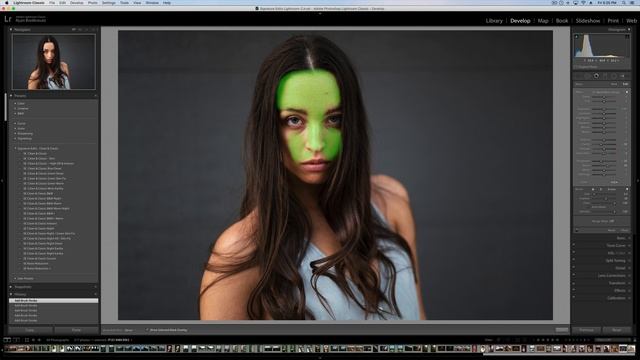Click the Reset button below right panels
The height and width of the screenshot is (360, 640).
[617, 330]
